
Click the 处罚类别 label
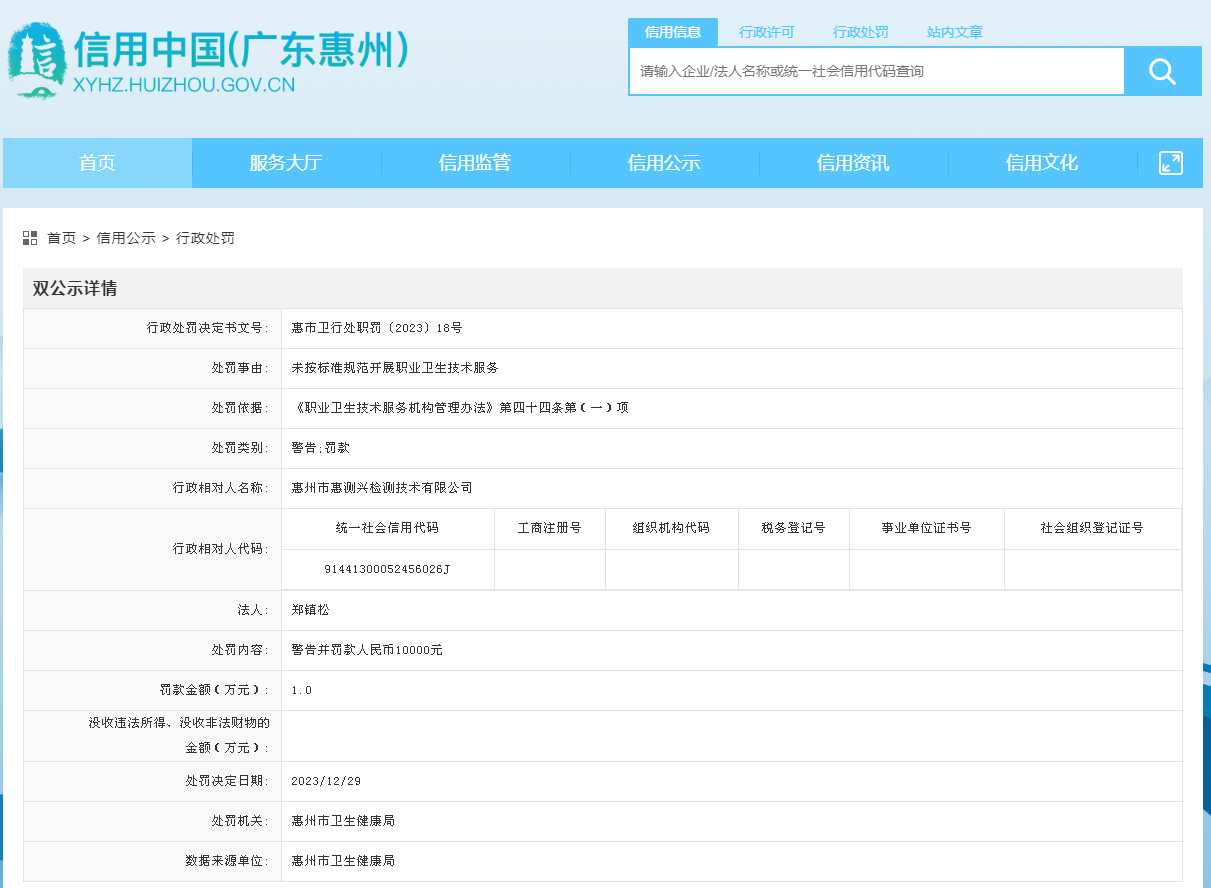(240, 448)
